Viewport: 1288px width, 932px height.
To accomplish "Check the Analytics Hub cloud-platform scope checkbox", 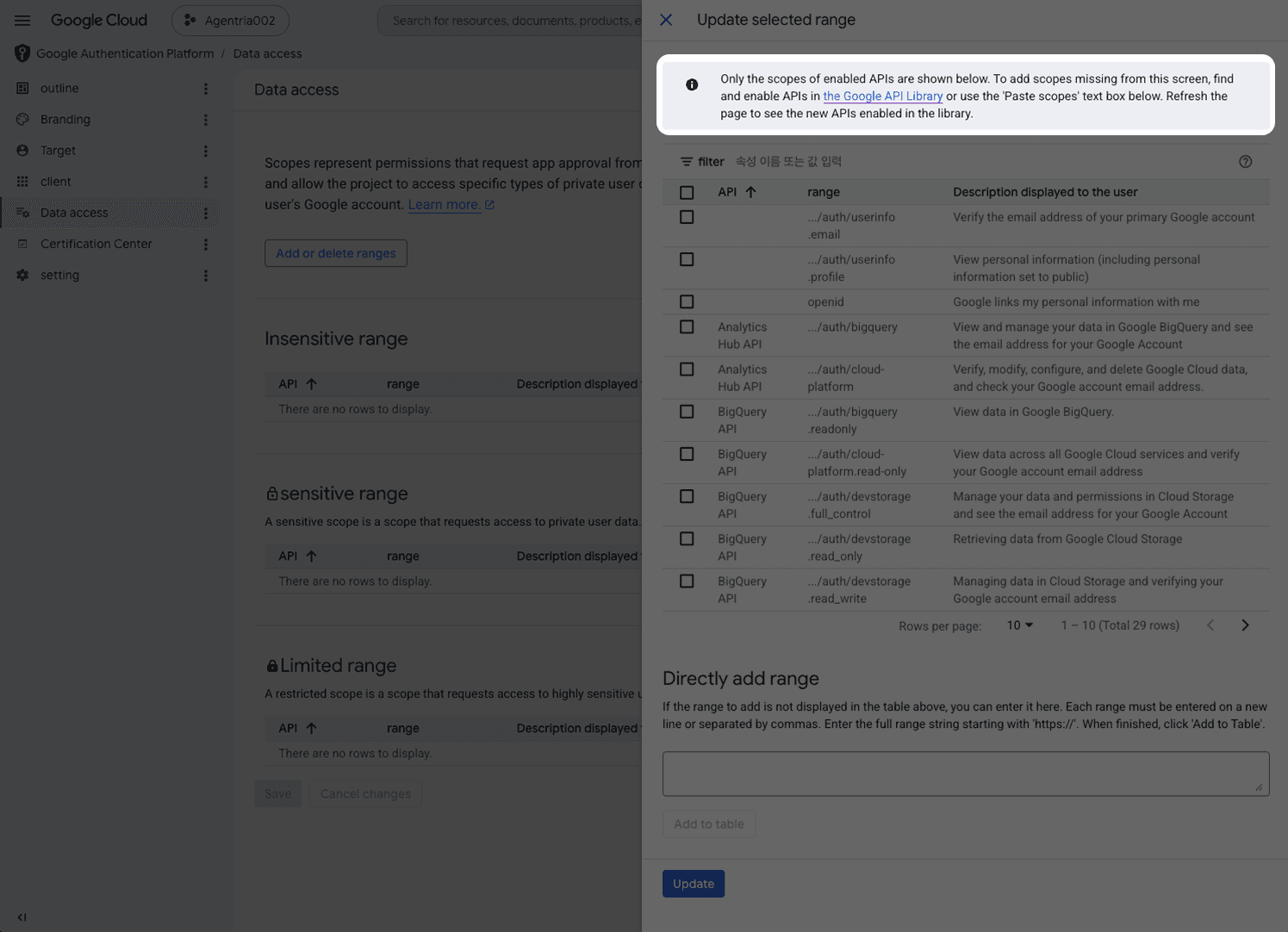I will 687,370.
